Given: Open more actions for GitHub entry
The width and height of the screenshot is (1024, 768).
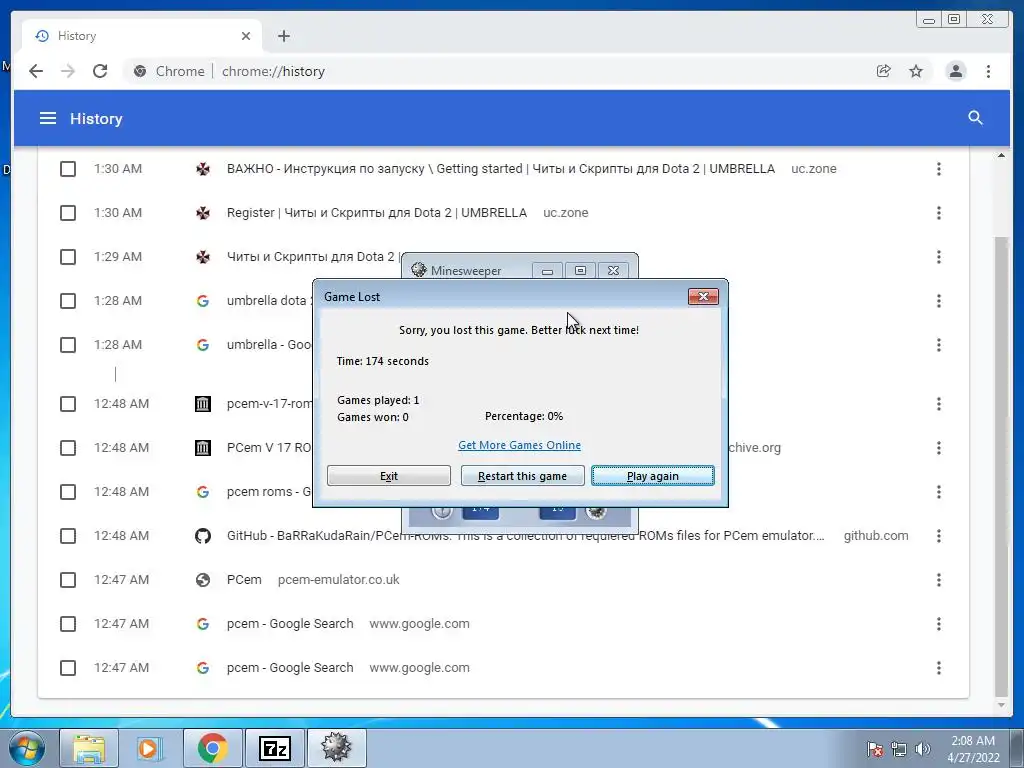Looking at the screenshot, I should [938, 536].
